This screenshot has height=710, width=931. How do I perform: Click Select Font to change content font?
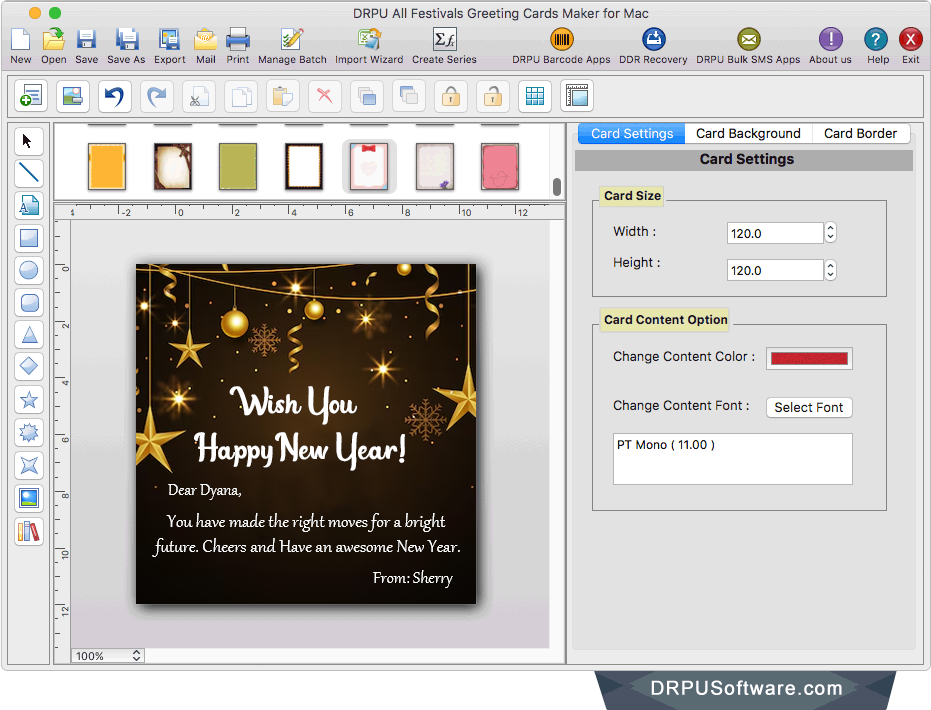click(809, 407)
